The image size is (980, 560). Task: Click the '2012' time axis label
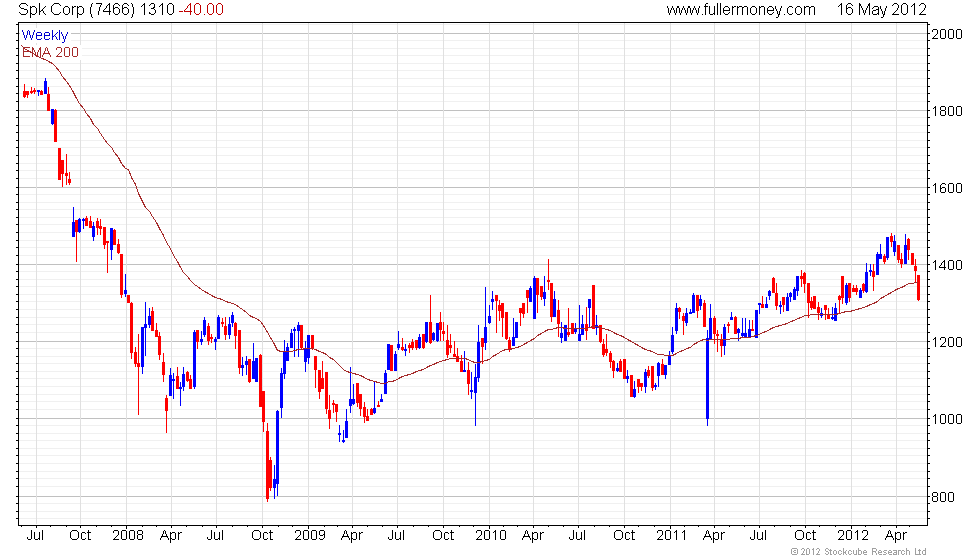(852, 536)
